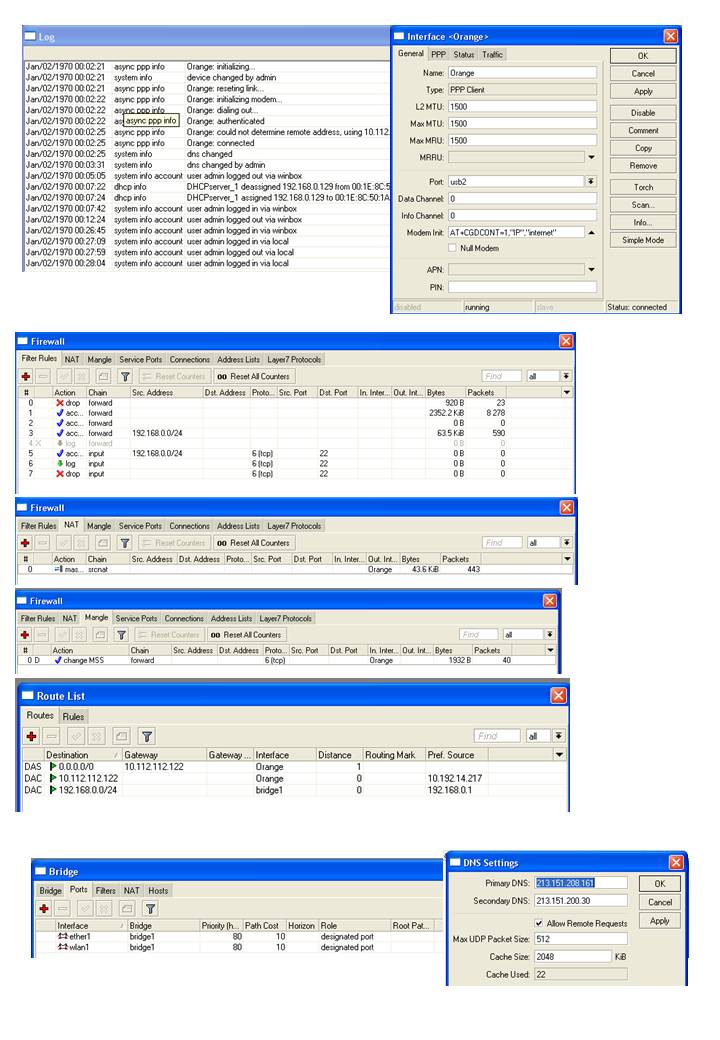This screenshot has width=720, height=1040.
Task: Enable the Null Modem checkbox
Action: 452,248
